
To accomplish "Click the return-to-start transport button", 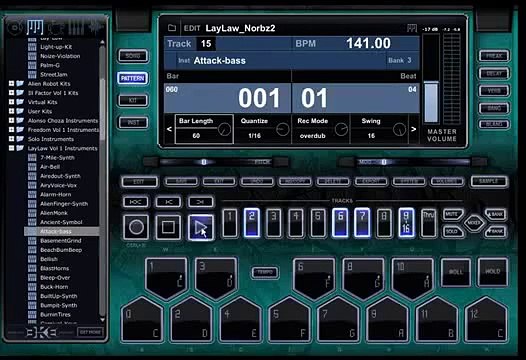I will [136, 202].
